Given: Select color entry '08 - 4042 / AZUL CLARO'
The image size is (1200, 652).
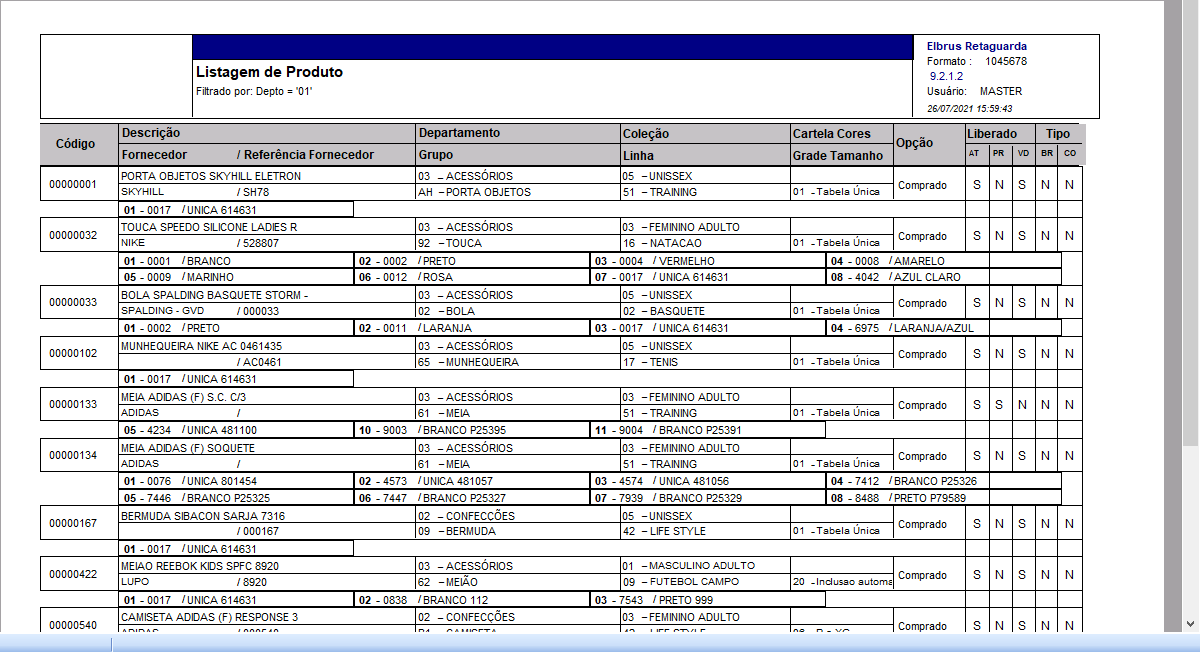Looking at the screenshot, I should 896,277.
